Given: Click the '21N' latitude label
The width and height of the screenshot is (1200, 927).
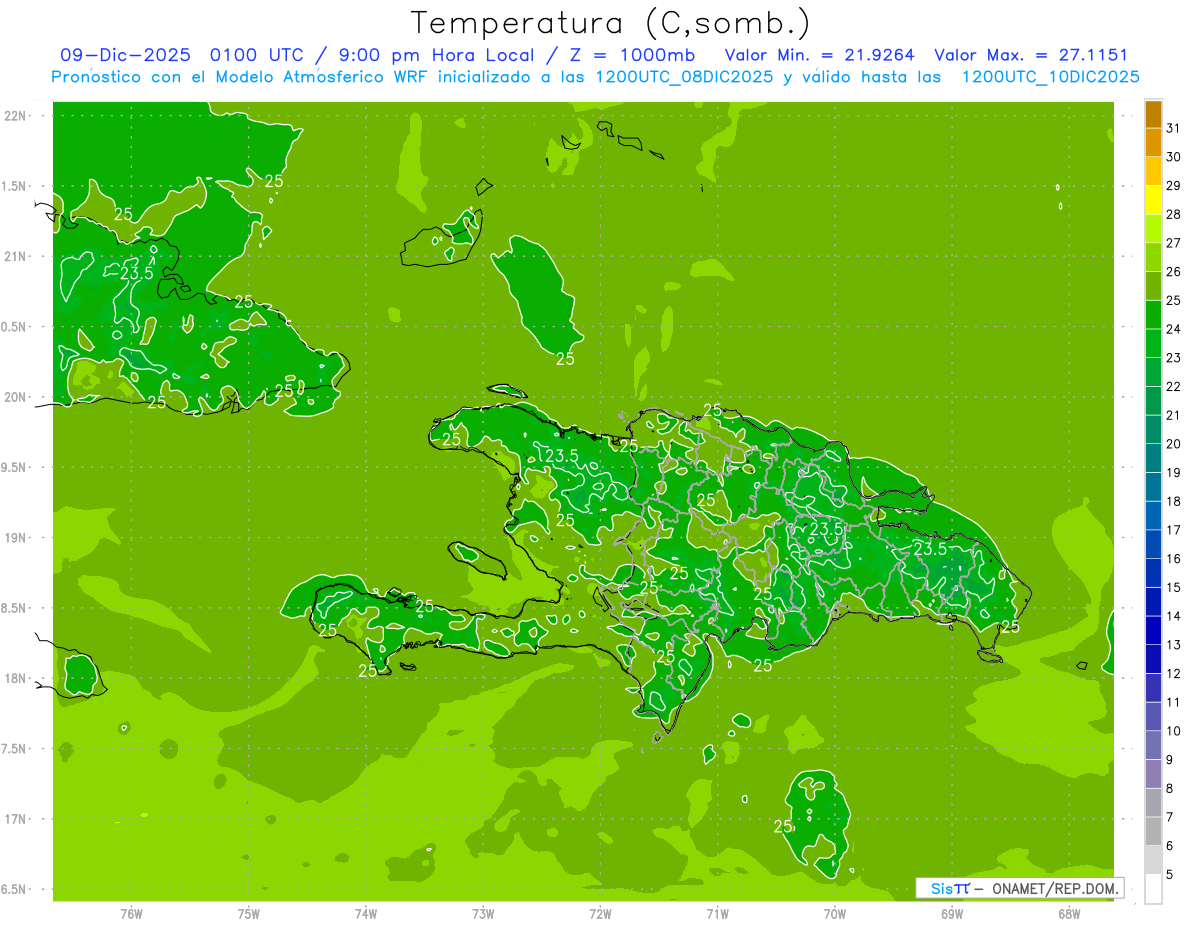Looking at the screenshot, I should click(16, 256).
